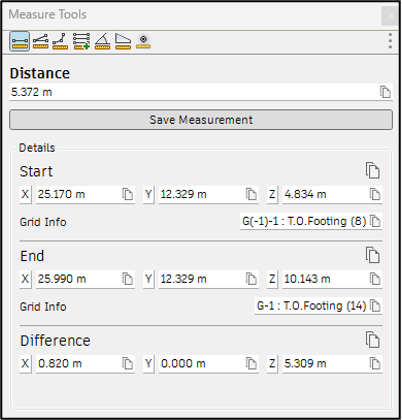Copy the End Z value 10.143 m
This screenshot has height=420, width=402.
[x=375, y=279]
